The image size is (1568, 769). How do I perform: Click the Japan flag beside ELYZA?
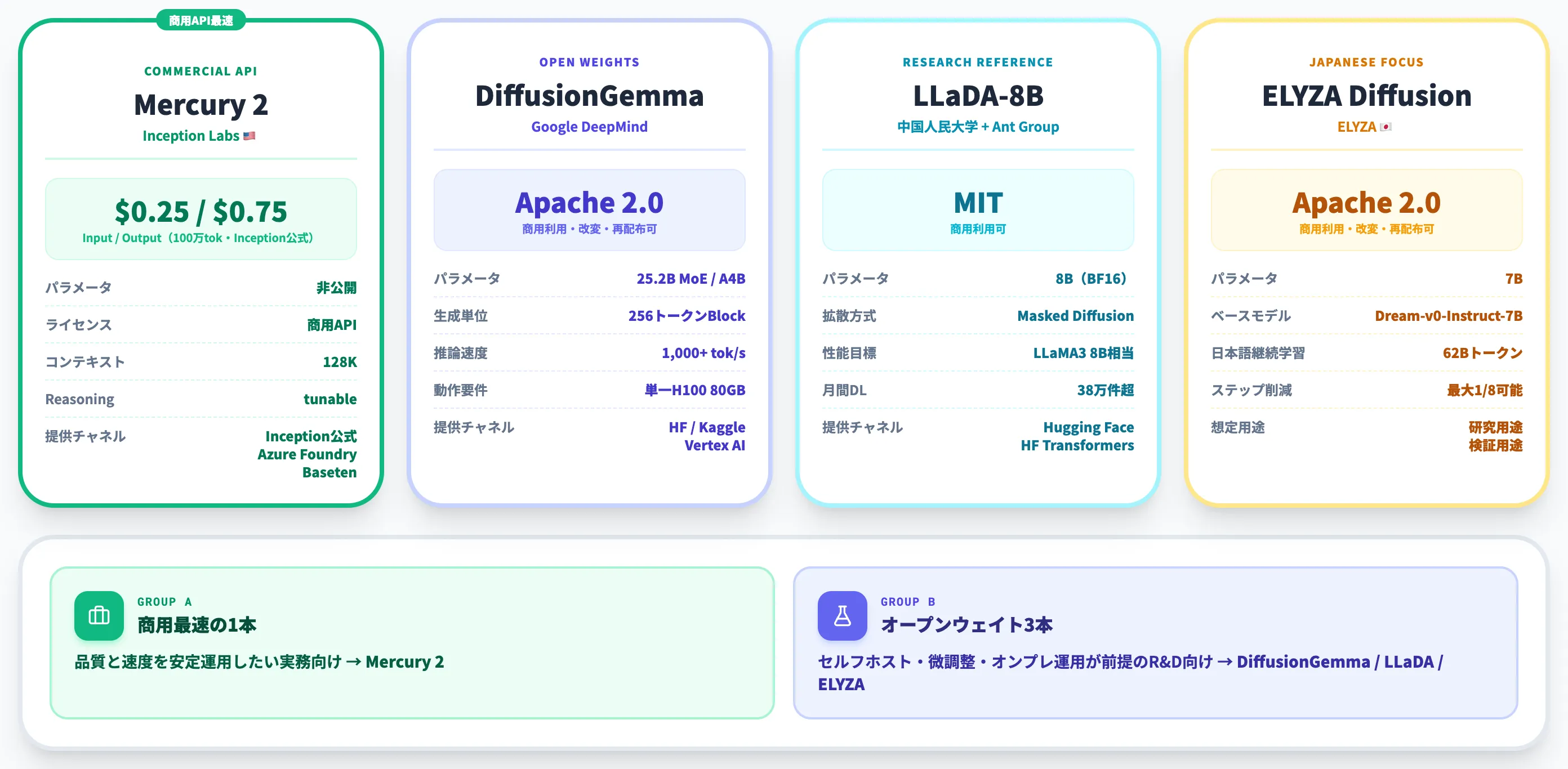tap(1386, 127)
